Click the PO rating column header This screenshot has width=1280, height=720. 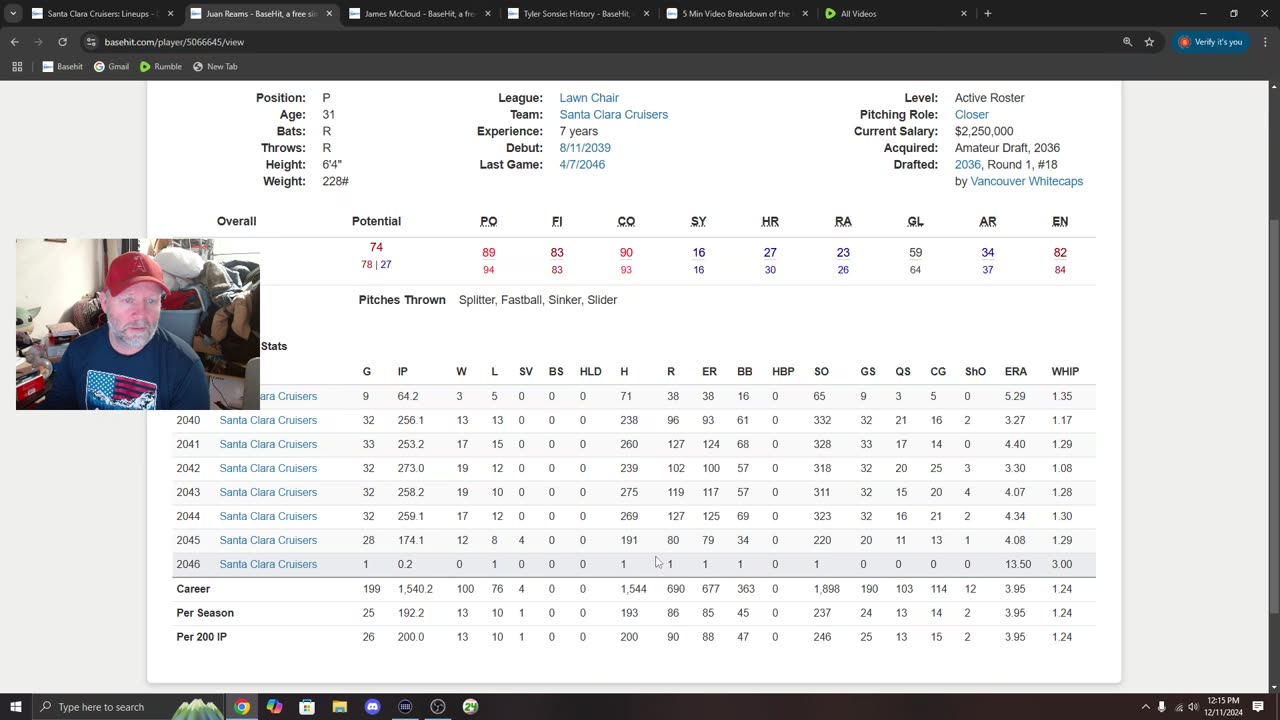coord(489,222)
